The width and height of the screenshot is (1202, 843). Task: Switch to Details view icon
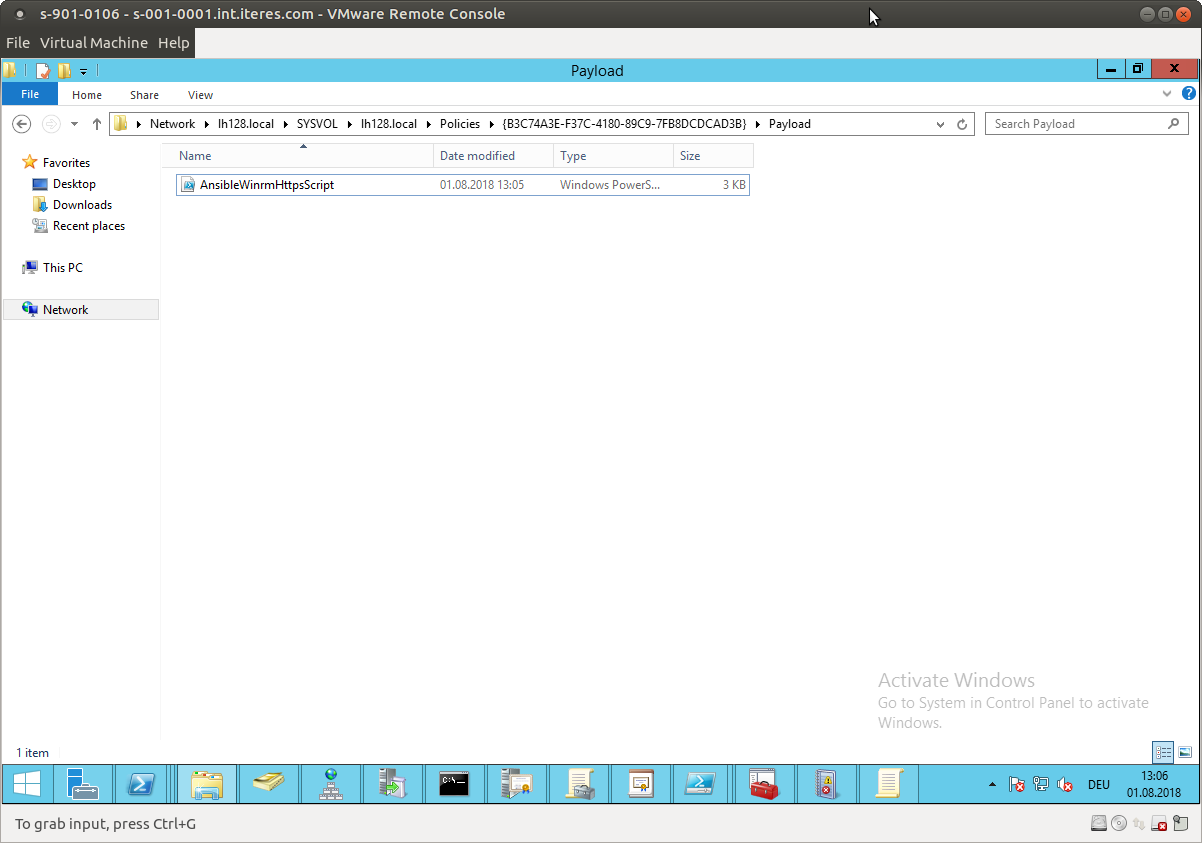(x=1163, y=752)
